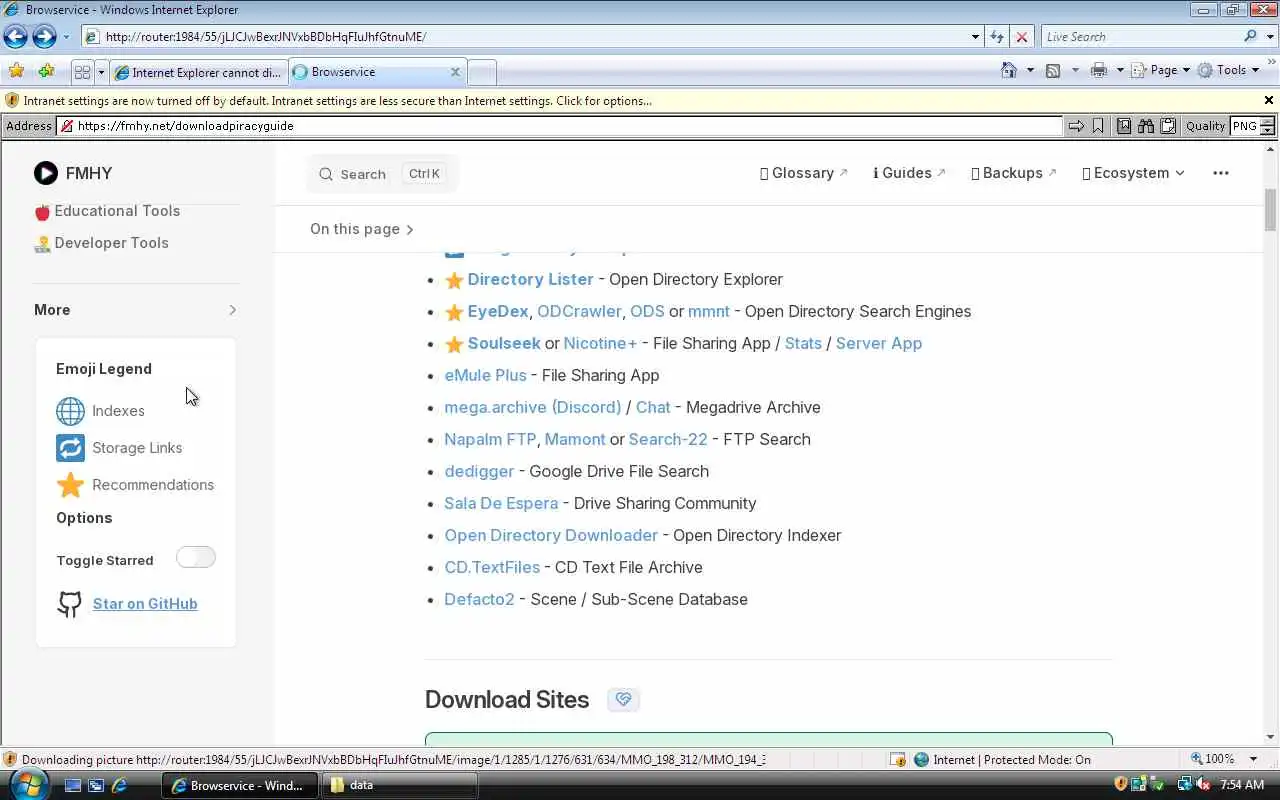Image resolution: width=1280 pixels, height=800 pixels.
Task: Click the RSS feeds icon
Action: (1053, 70)
